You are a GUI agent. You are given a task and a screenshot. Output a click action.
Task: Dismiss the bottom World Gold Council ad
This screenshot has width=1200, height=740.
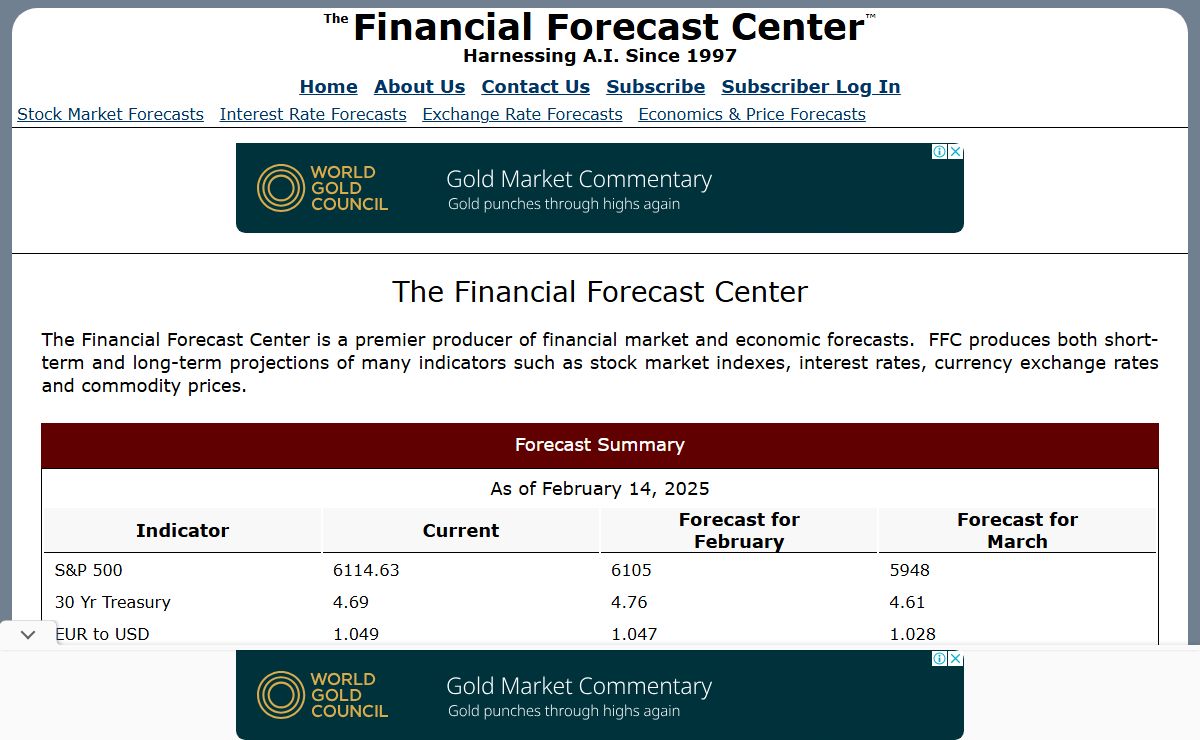click(x=955, y=659)
